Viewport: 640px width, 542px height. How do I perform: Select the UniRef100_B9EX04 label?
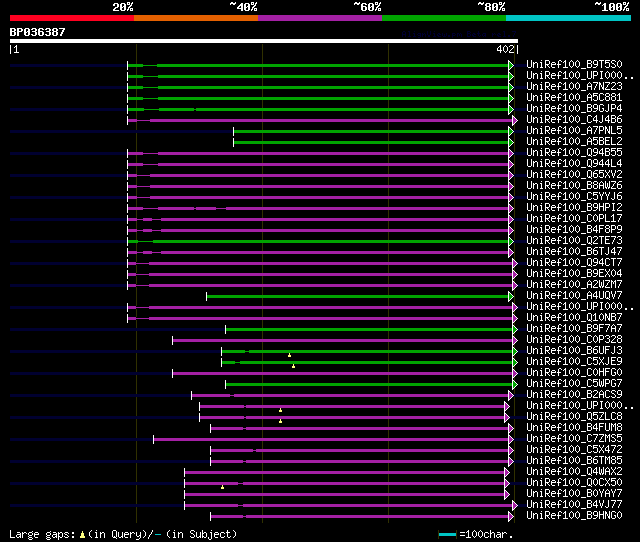(574, 274)
